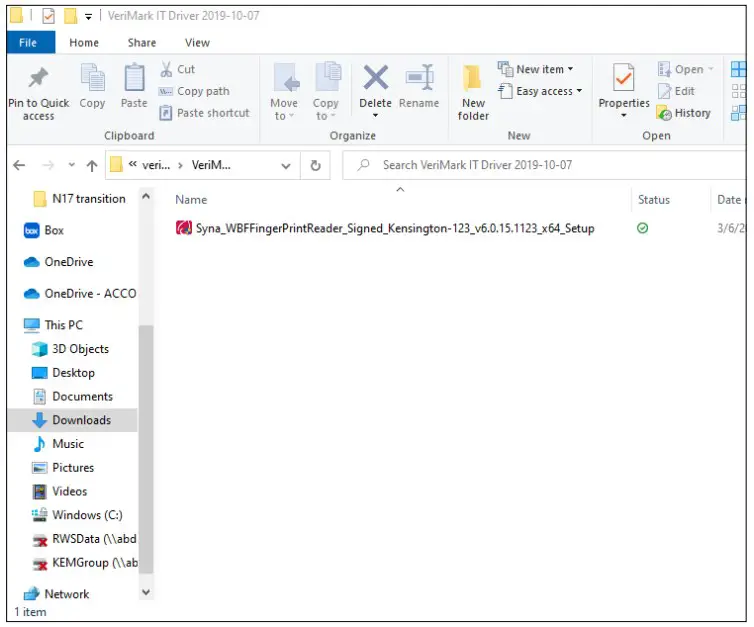The image size is (754, 627).
Task: Refresh the folder view
Action: click(x=315, y=165)
